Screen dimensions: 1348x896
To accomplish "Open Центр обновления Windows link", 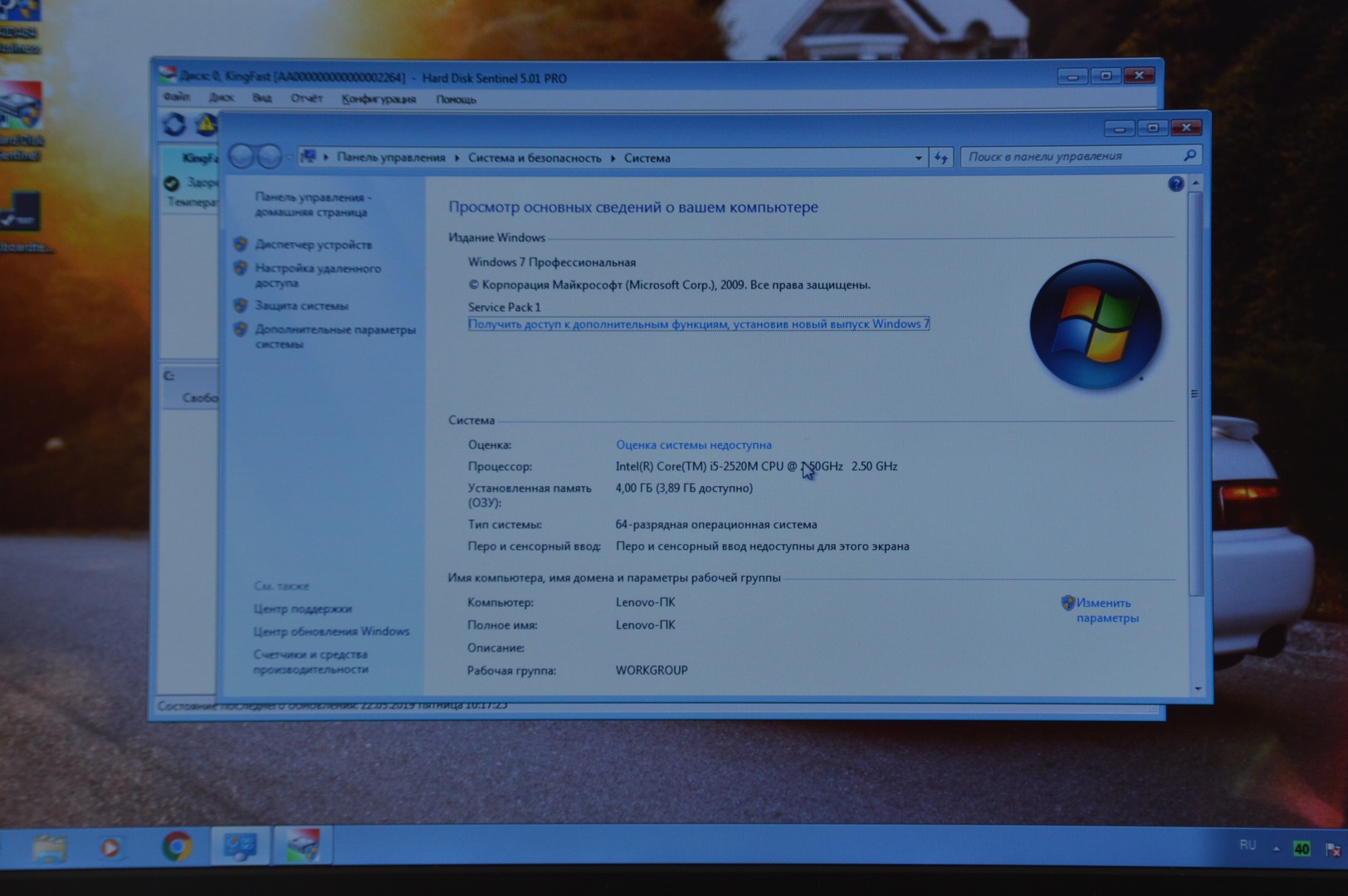I will (331, 631).
